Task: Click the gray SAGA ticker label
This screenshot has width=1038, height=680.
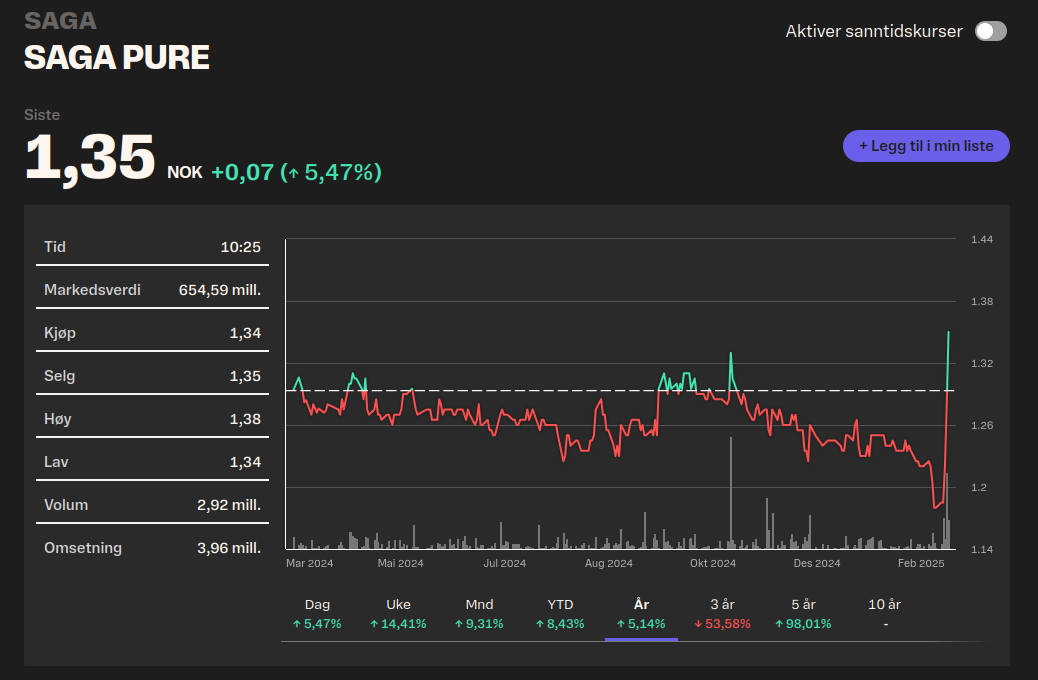Action: 60,21
